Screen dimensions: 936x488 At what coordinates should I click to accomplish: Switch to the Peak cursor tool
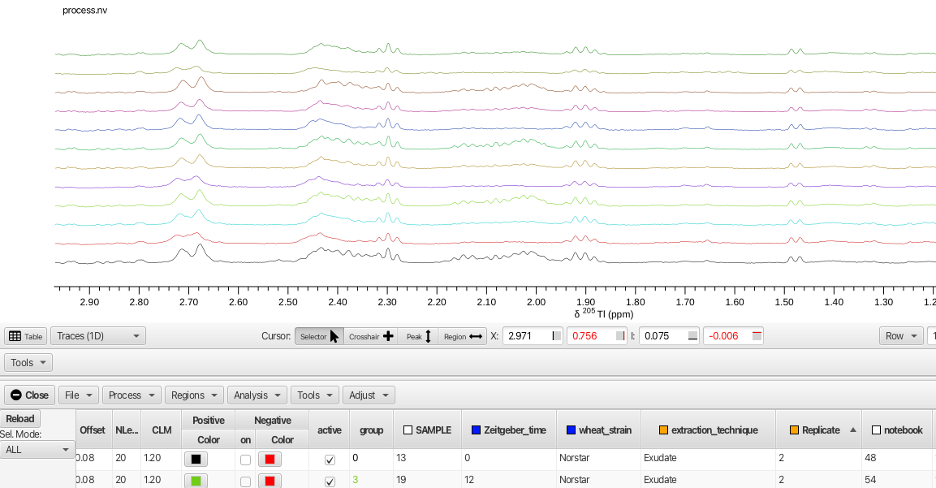pos(418,336)
